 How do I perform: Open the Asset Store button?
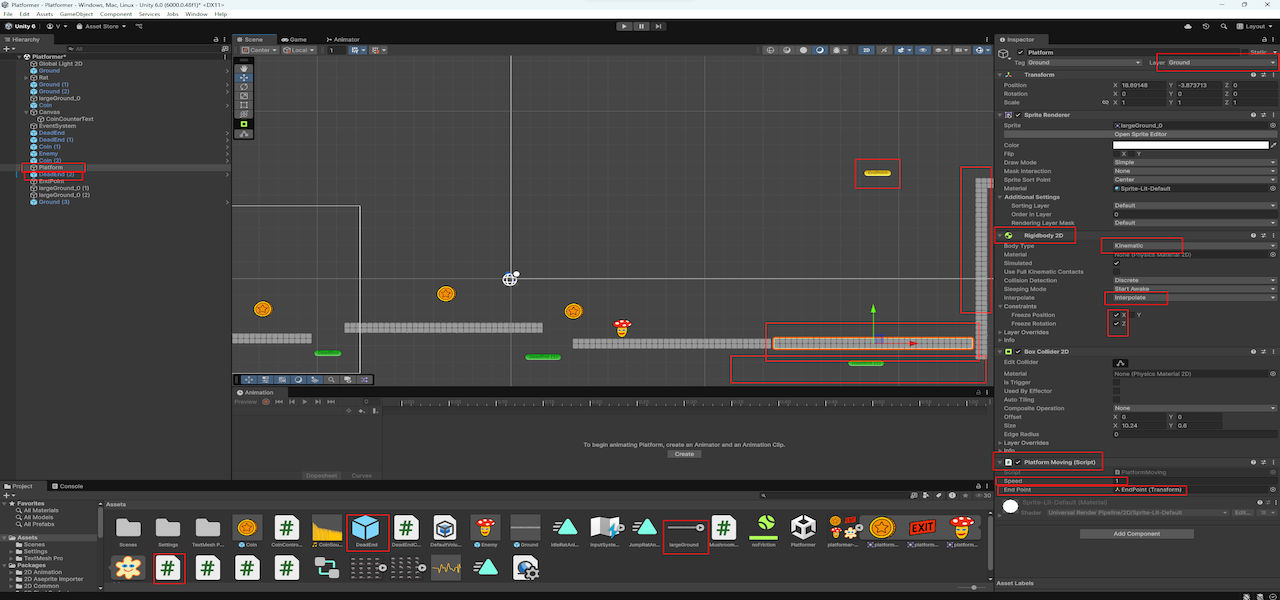pos(102,26)
